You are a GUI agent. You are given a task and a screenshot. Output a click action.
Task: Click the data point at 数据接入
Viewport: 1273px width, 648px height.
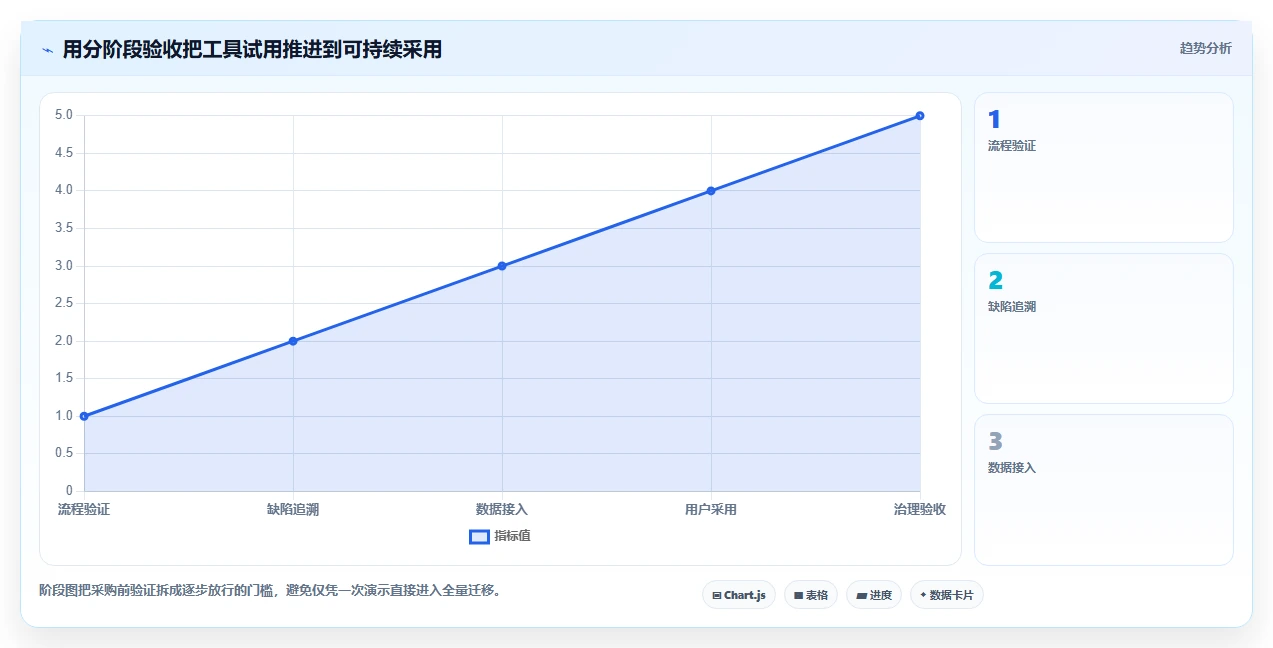(x=502, y=266)
